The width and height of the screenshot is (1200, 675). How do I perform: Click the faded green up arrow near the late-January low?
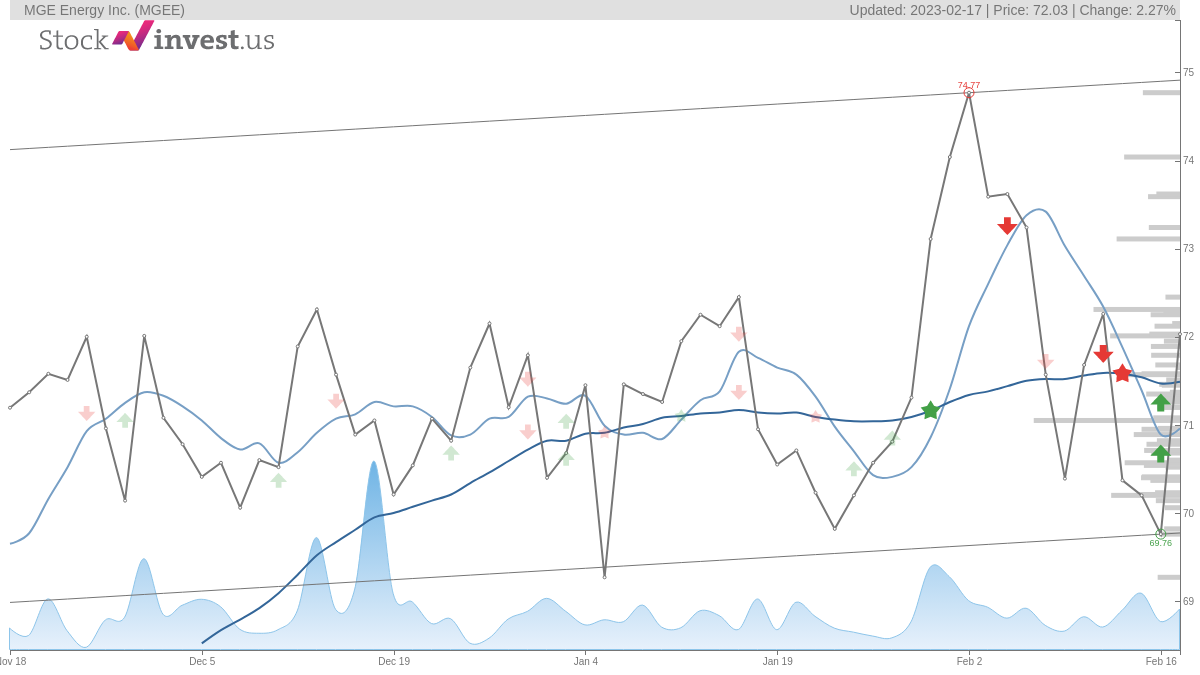tap(853, 468)
